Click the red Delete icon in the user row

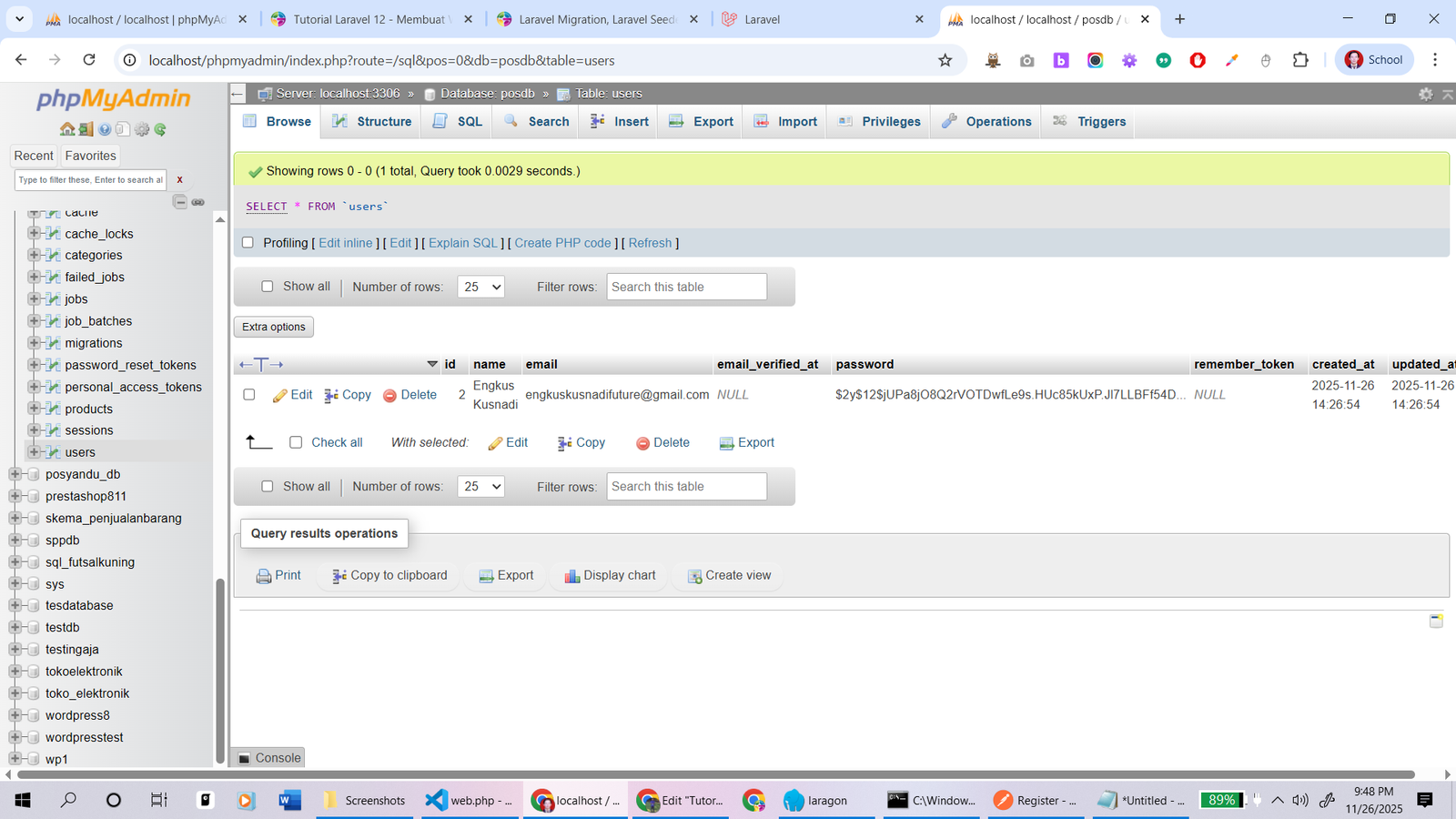[389, 395]
